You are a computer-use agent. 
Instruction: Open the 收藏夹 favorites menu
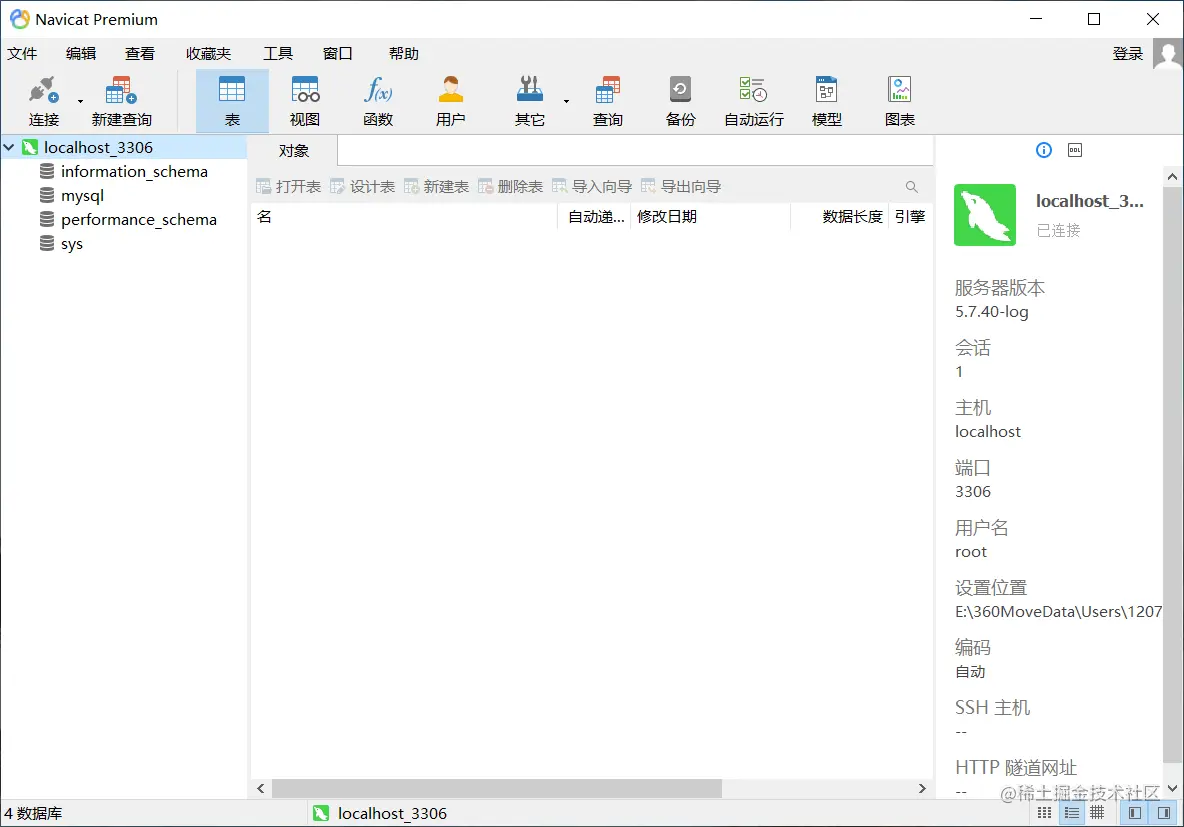[208, 54]
